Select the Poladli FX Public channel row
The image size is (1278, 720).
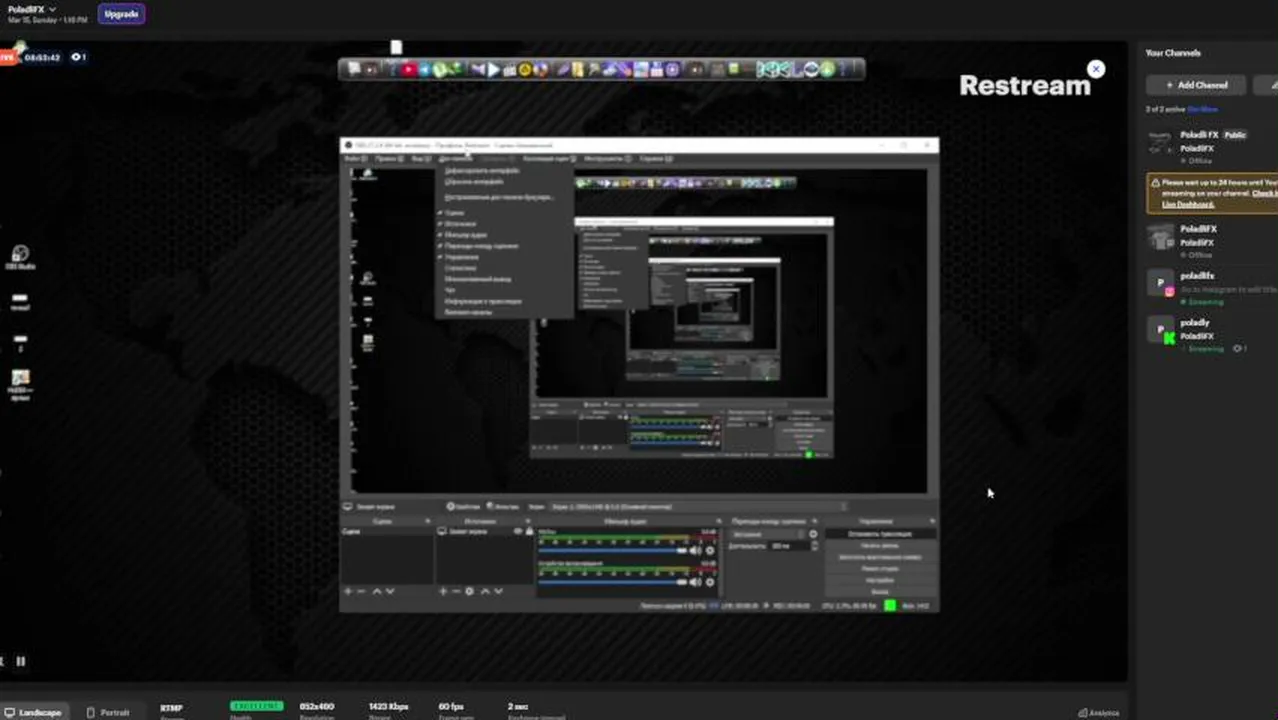pos(1212,146)
